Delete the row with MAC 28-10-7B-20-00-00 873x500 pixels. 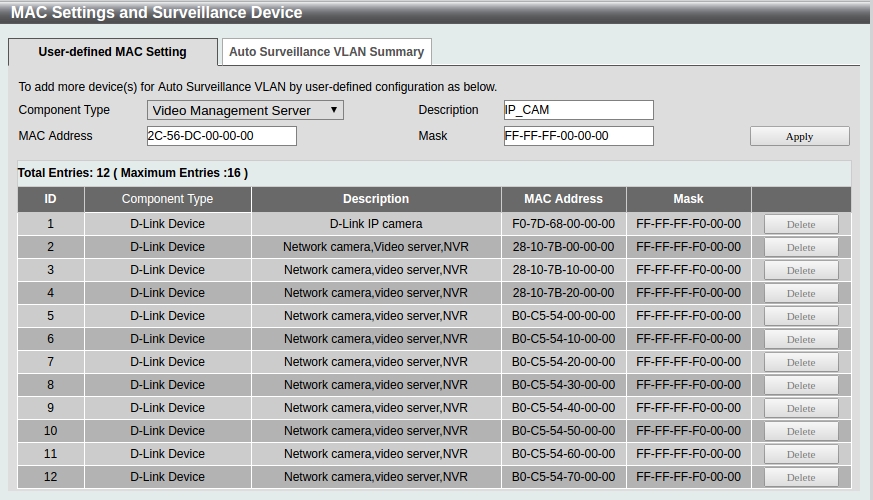(x=801, y=293)
